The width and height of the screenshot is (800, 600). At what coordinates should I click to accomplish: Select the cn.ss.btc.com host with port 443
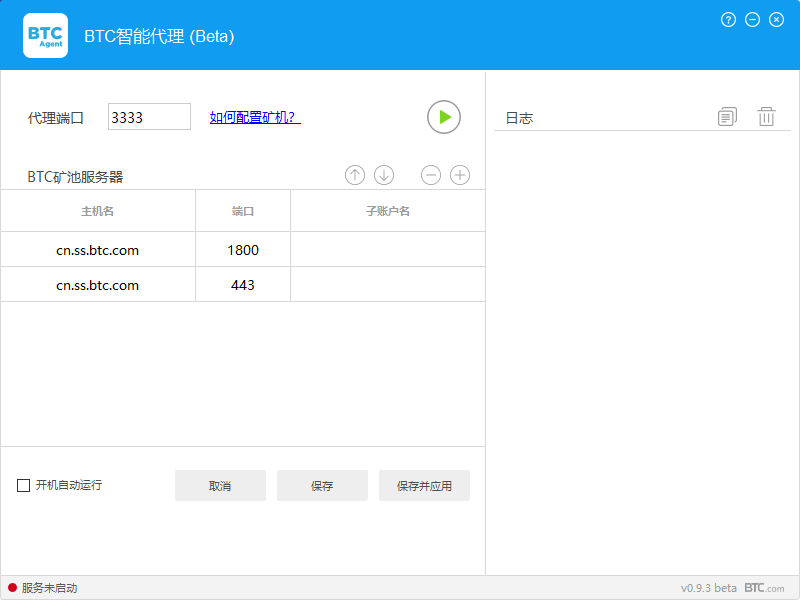97,285
